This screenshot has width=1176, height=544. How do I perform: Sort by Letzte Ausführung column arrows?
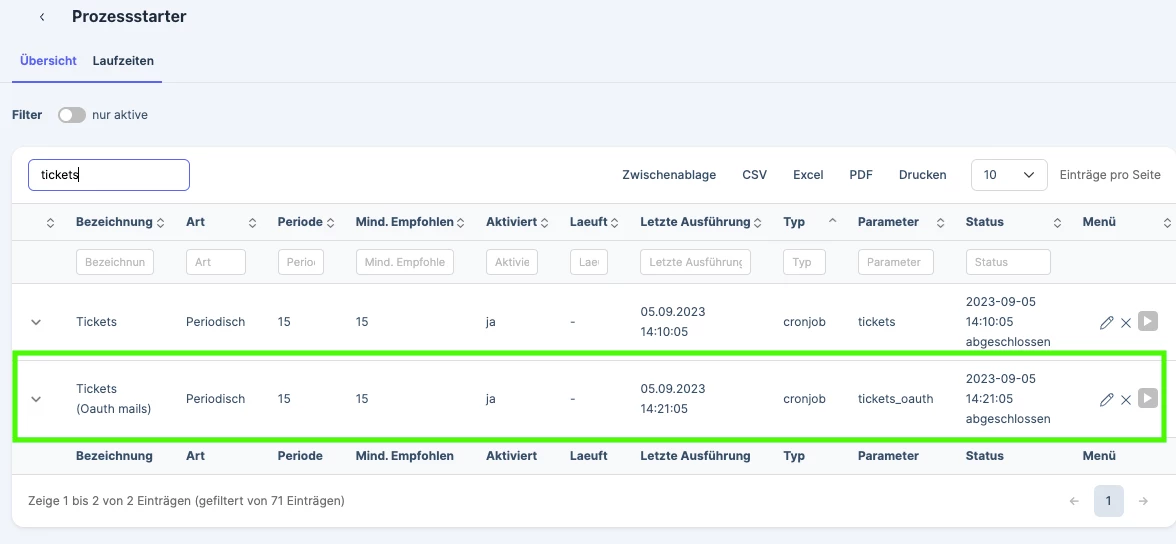click(758, 222)
